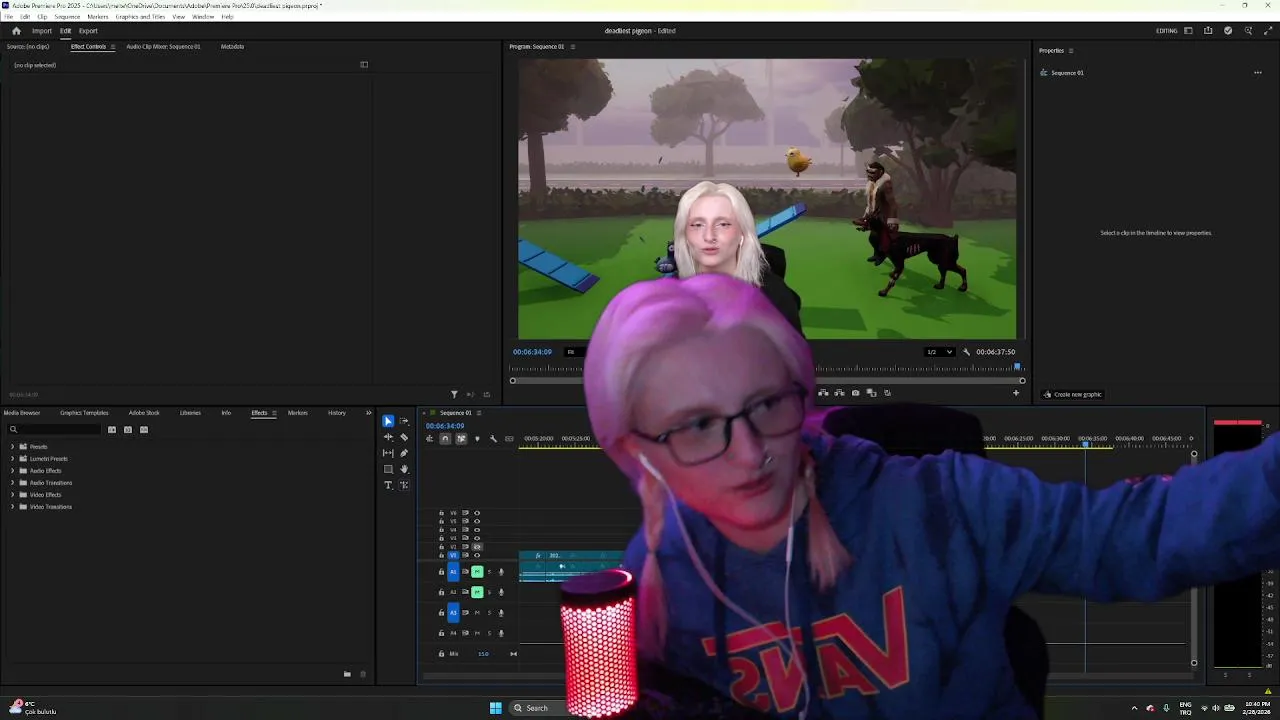
Task: Open playback resolution 1/2 dropdown
Action: click(x=938, y=352)
